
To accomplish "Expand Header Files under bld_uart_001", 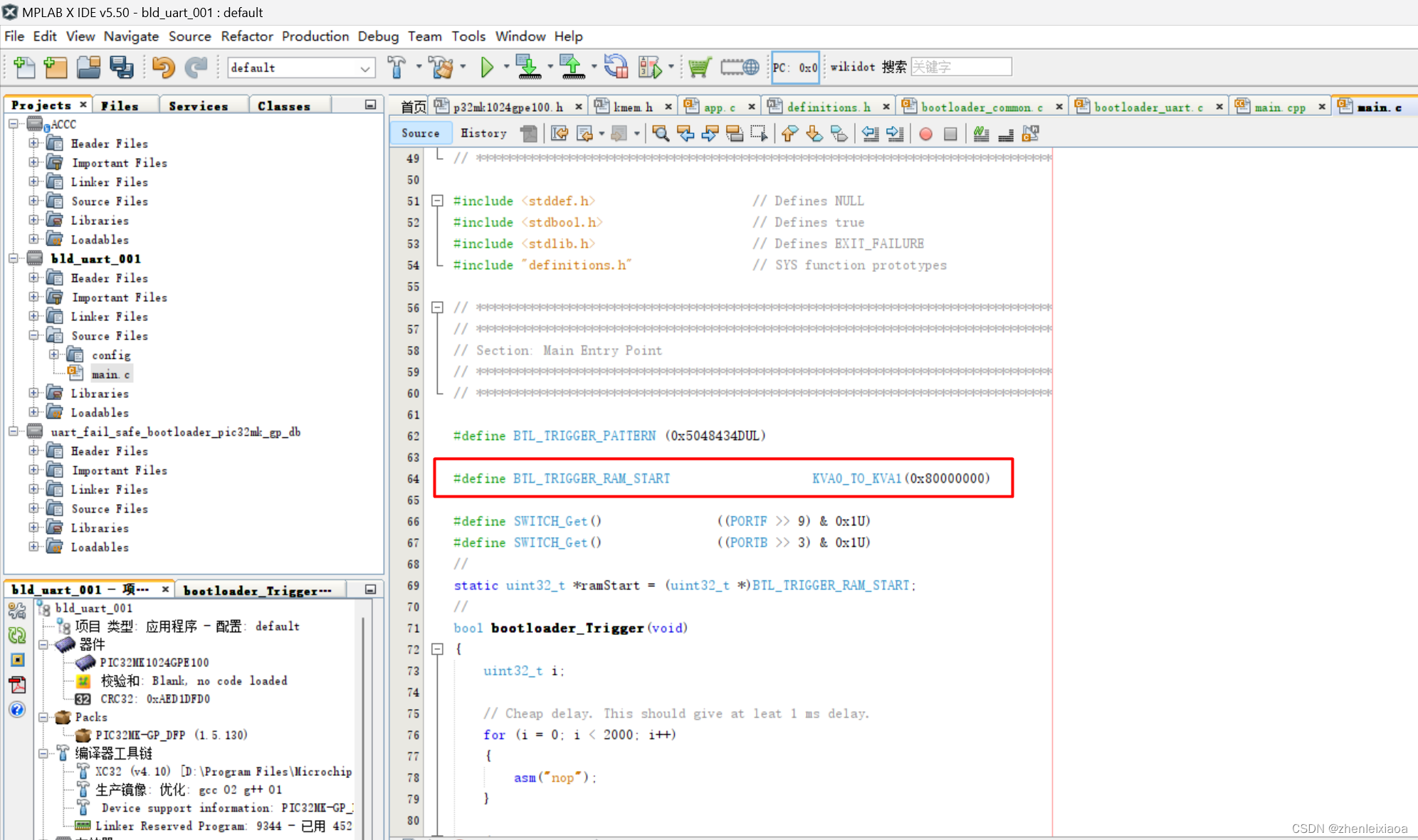I will pyautogui.click(x=34, y=278).
